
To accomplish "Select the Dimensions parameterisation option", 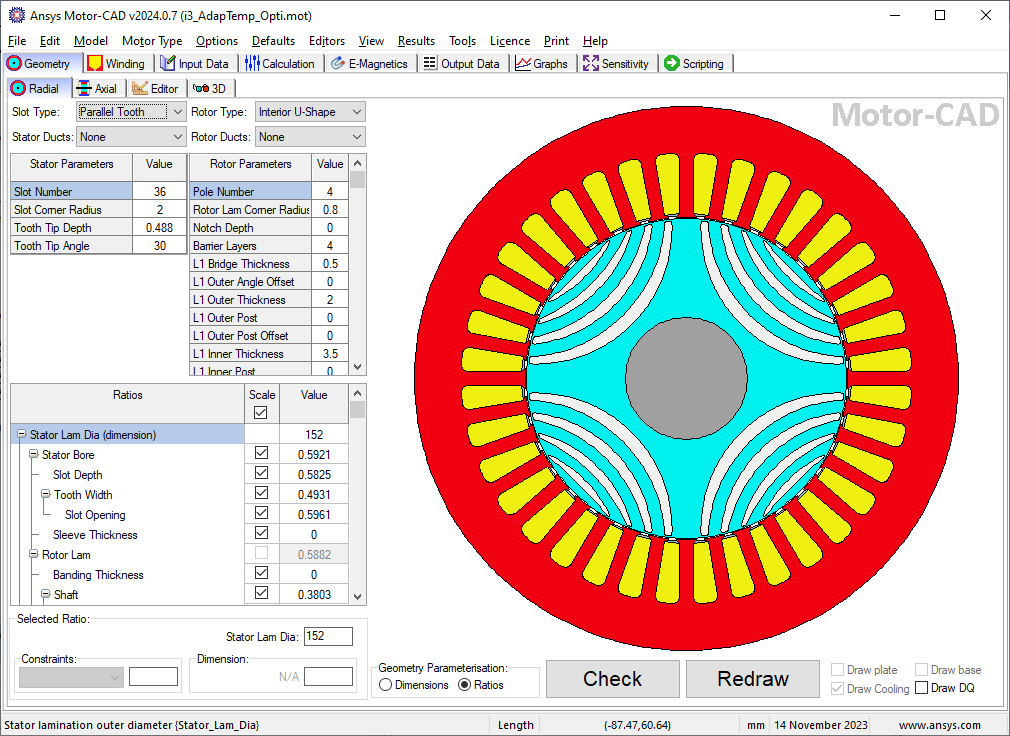I will 386,685.
